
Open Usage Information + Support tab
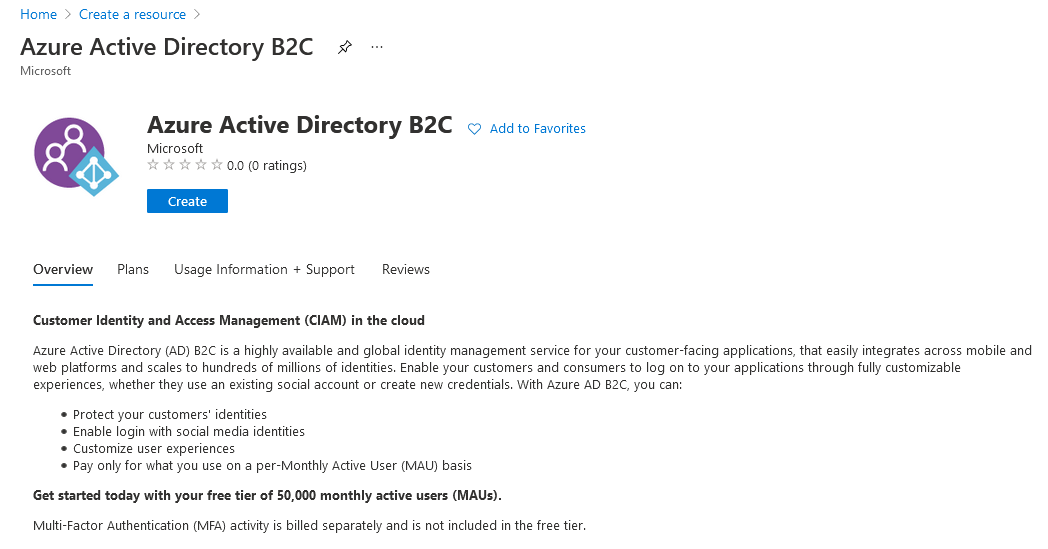264,269
